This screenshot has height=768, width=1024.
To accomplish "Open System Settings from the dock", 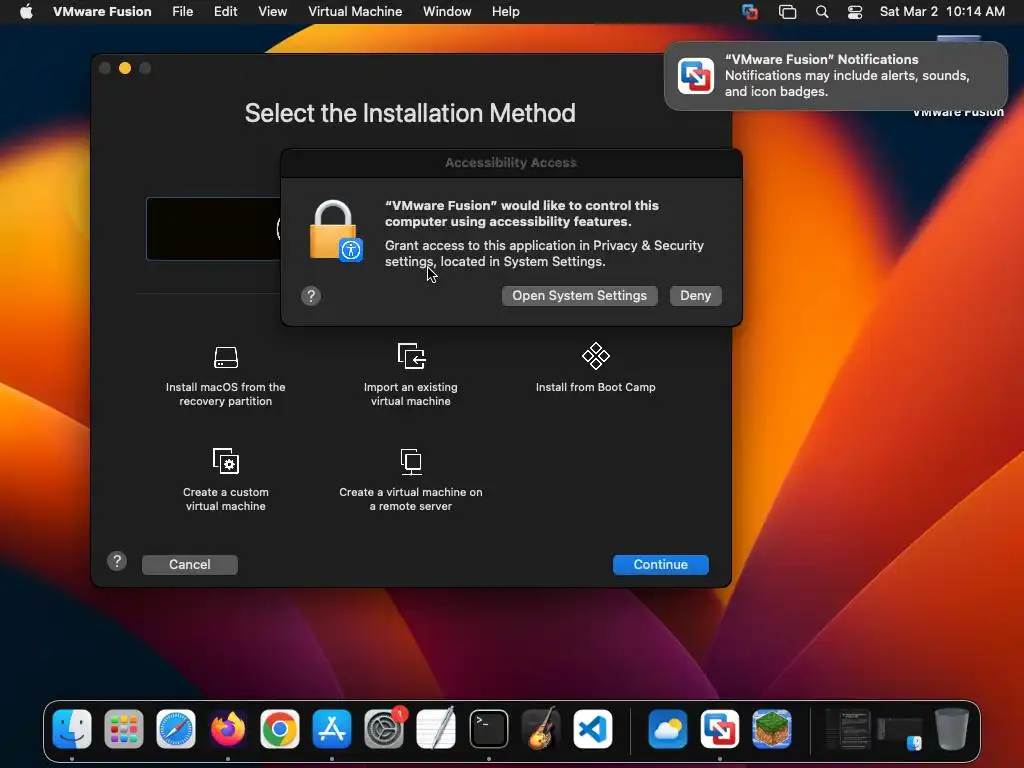I will 384,729.
